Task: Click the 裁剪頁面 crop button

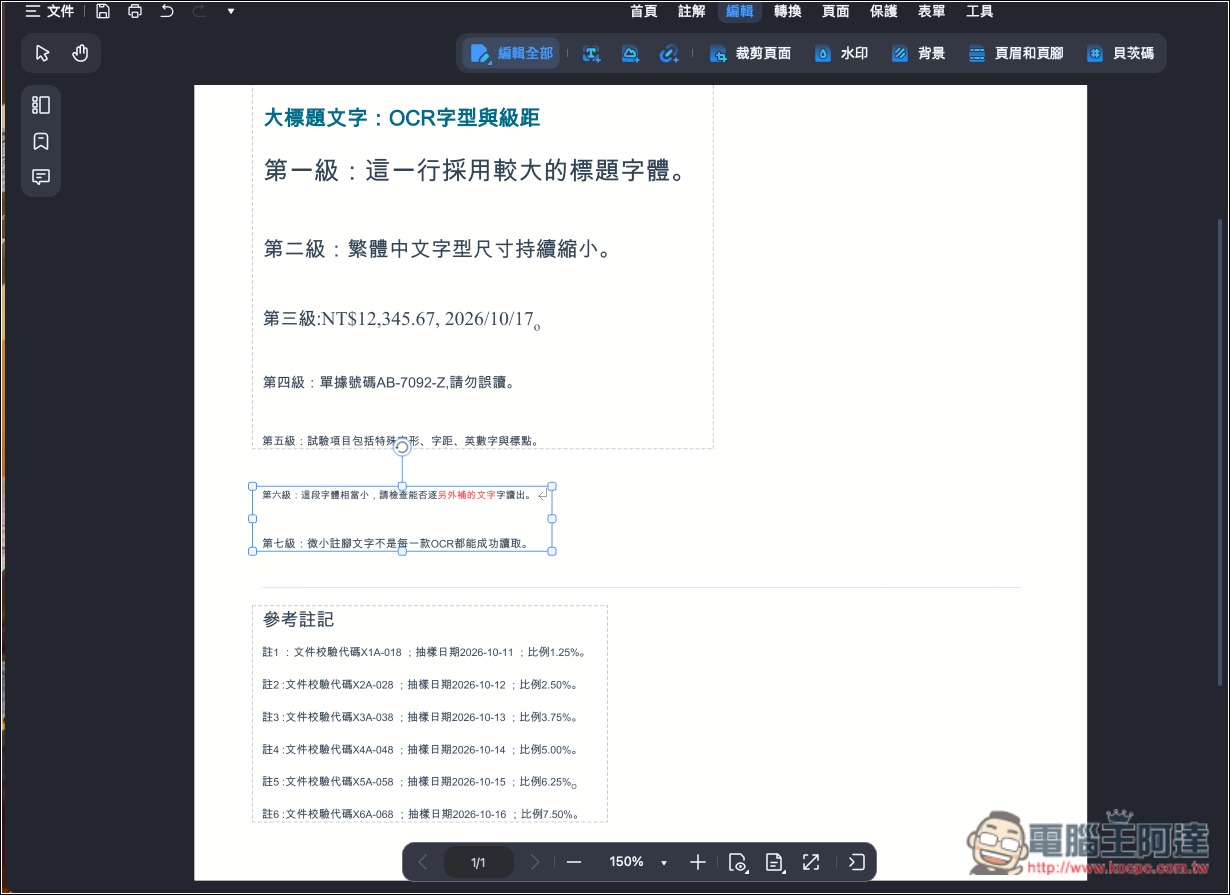Action: (x=750, y=54)
